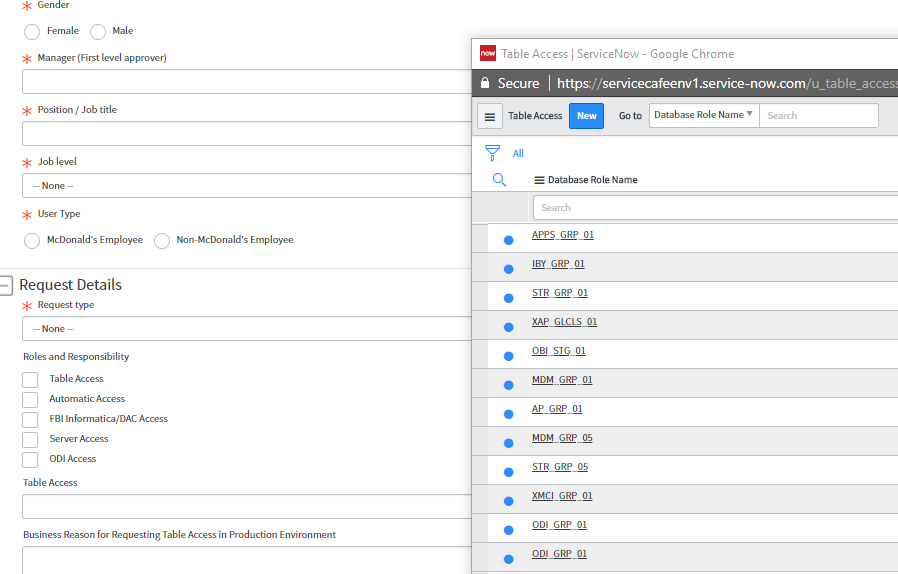Open the Table Access list hamburger menu

pyautogui.click(x=490, y=116)
